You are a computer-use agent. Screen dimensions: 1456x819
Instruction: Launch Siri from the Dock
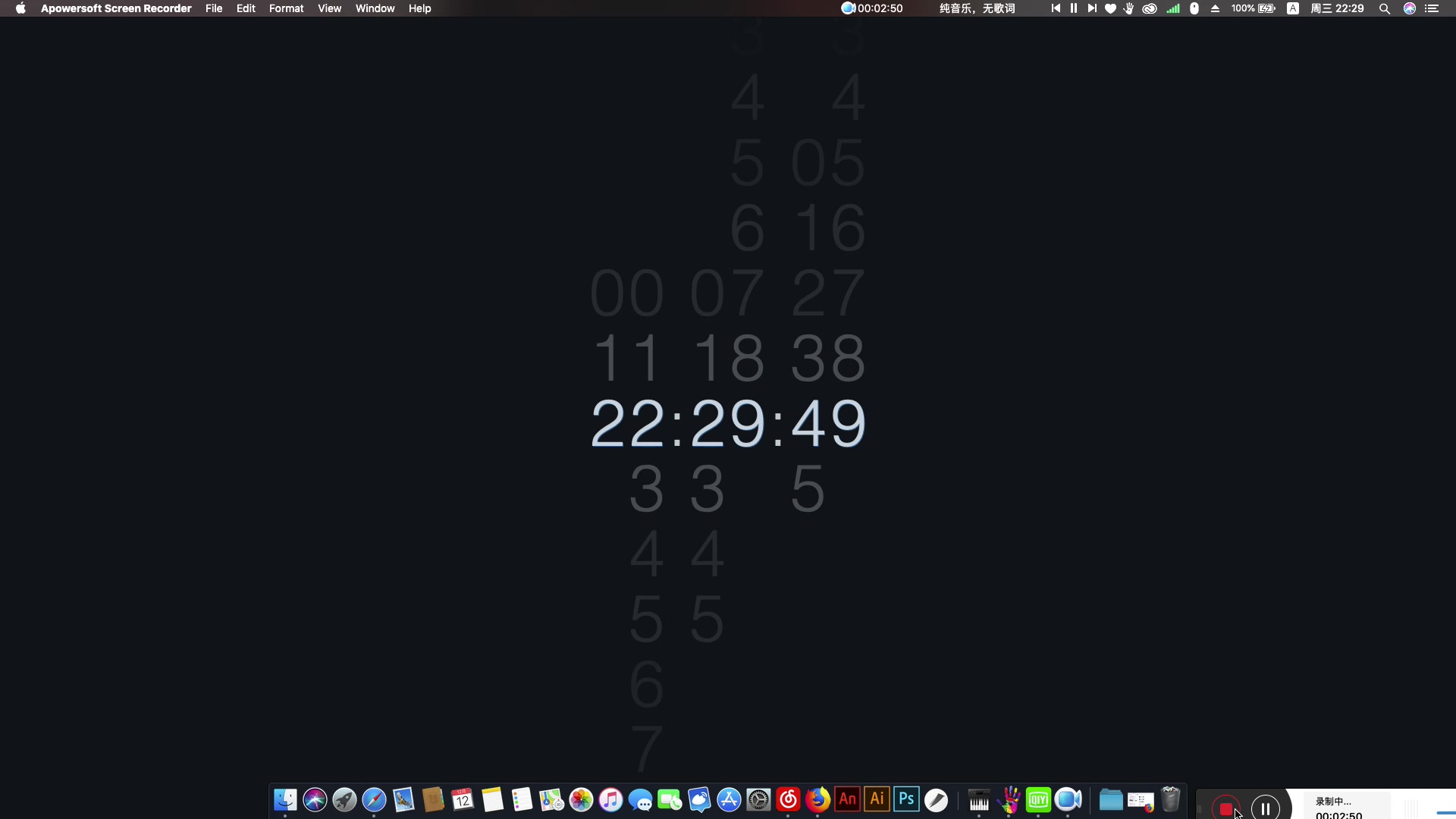pos(315,799)
